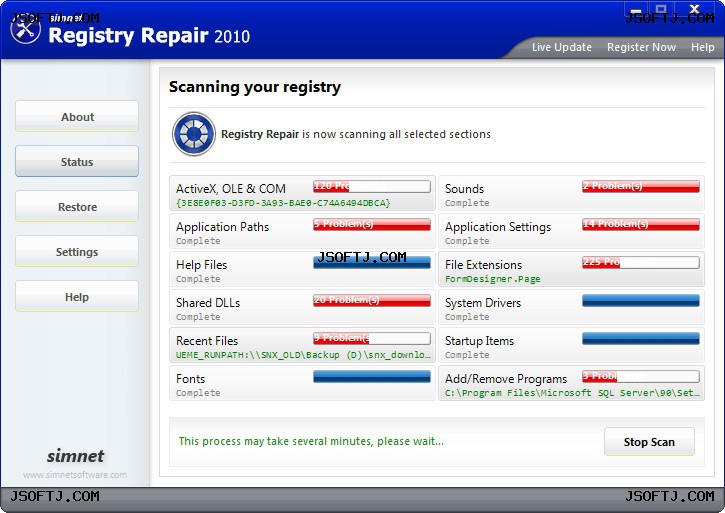This screenshot has height=513, width=725.
Task: Click the Registry Repair 2010 title
Action: tap(149, 36)
